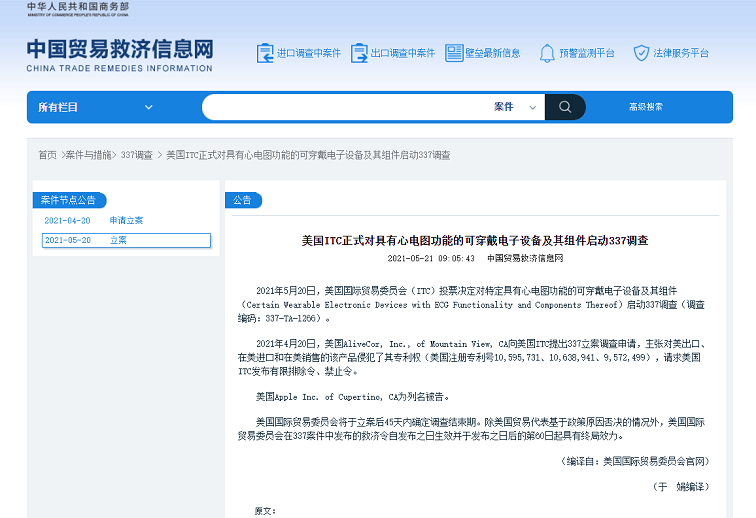This screenshot has height=518, width=756.
Task: Open the 2021-05-20 立案 entry
Action: tap(126, 240)
